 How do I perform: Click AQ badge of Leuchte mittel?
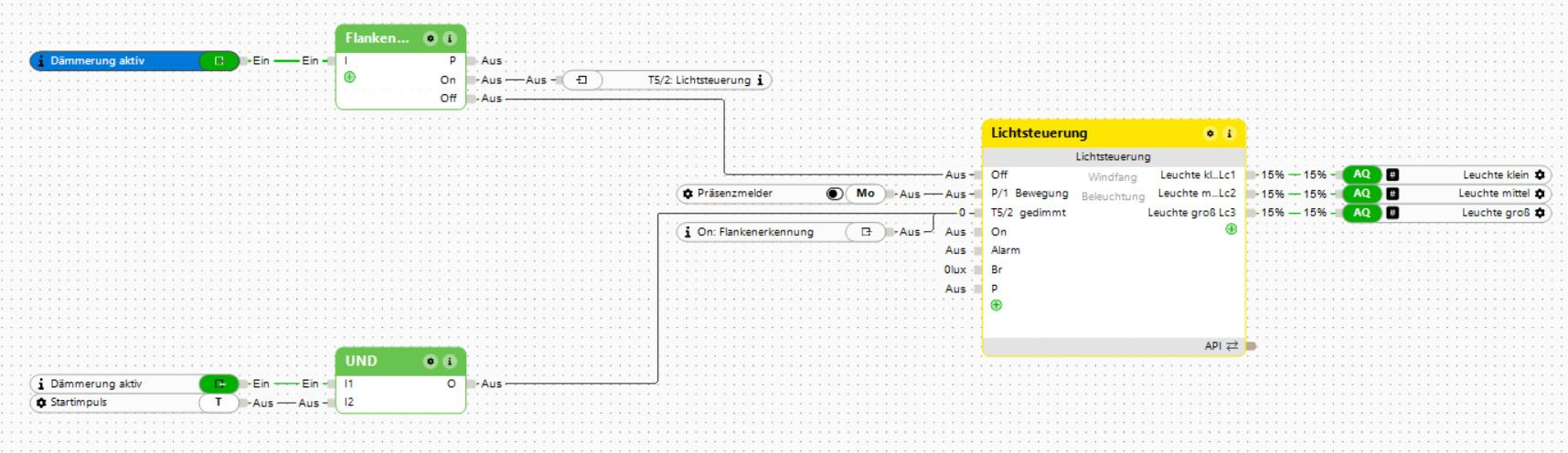point(1361,194)
